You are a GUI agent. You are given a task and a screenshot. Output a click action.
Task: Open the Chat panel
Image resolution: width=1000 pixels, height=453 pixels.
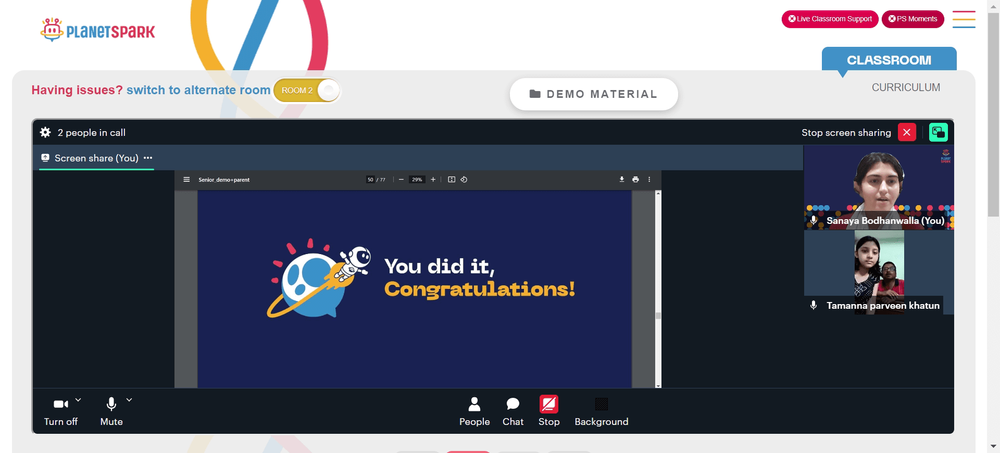tap(513, 412)
